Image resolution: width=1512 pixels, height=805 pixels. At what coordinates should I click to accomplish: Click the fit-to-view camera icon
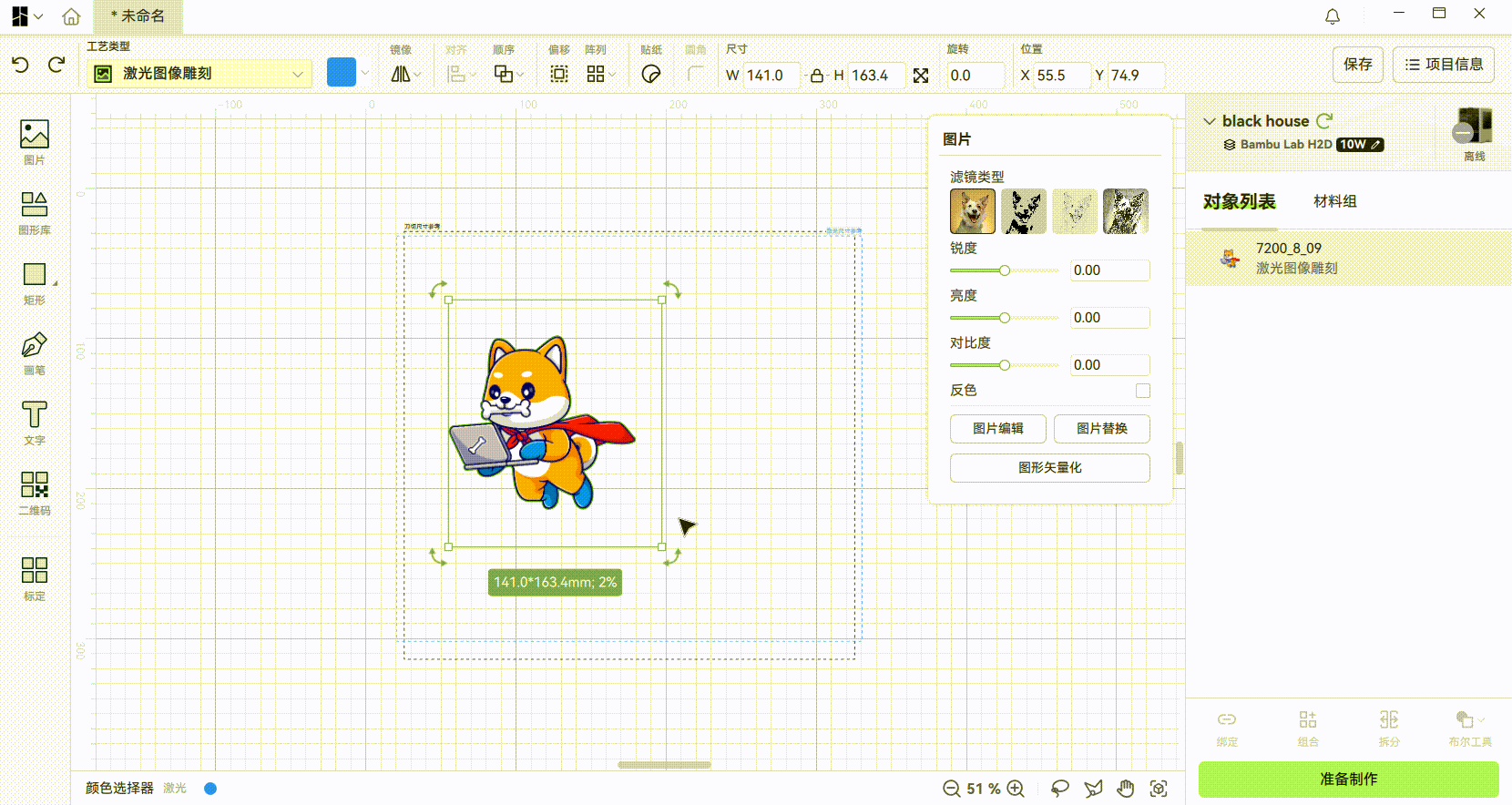pos(1159,789)
